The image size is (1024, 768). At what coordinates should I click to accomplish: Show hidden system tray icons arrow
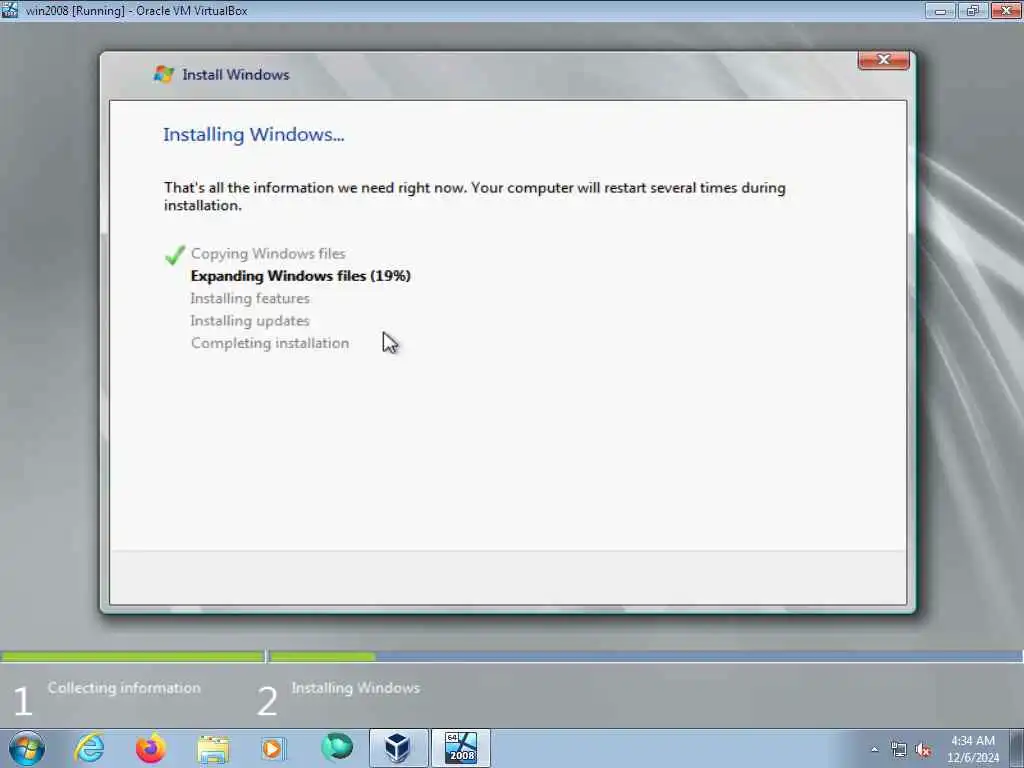[874, 750]
